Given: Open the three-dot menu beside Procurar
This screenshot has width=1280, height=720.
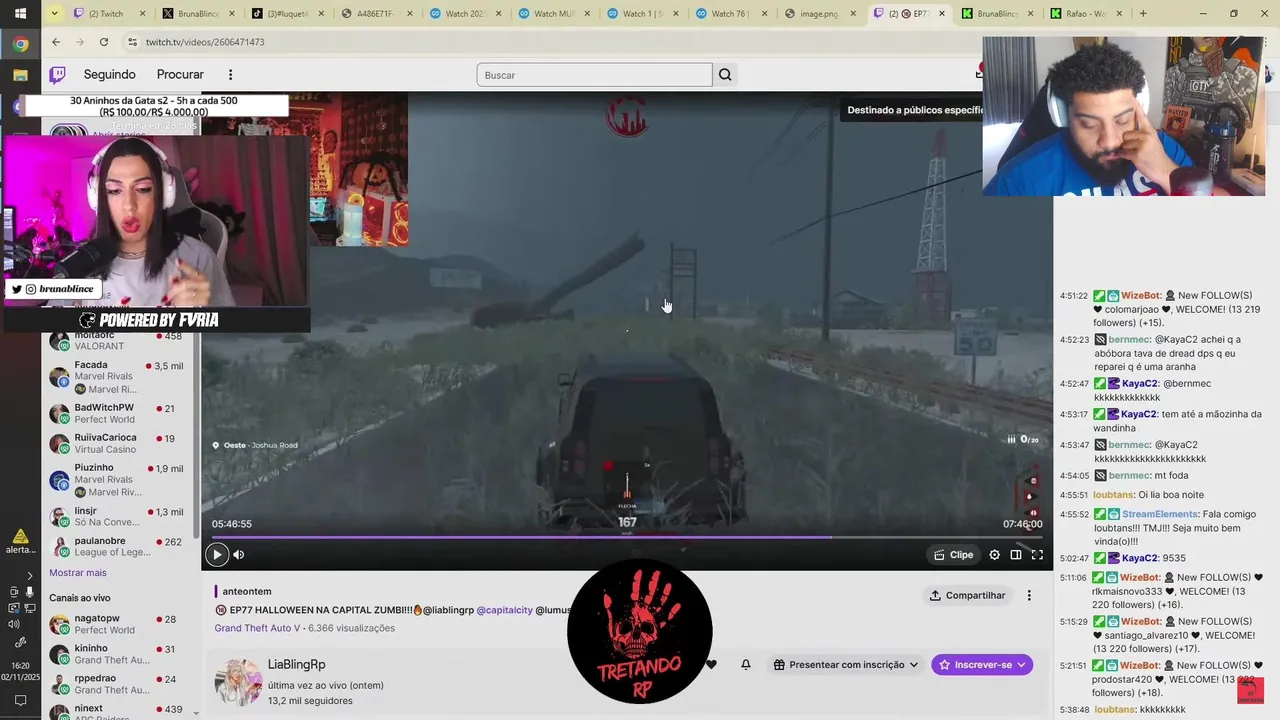Looking at the screenshot, I should [230, 75].
